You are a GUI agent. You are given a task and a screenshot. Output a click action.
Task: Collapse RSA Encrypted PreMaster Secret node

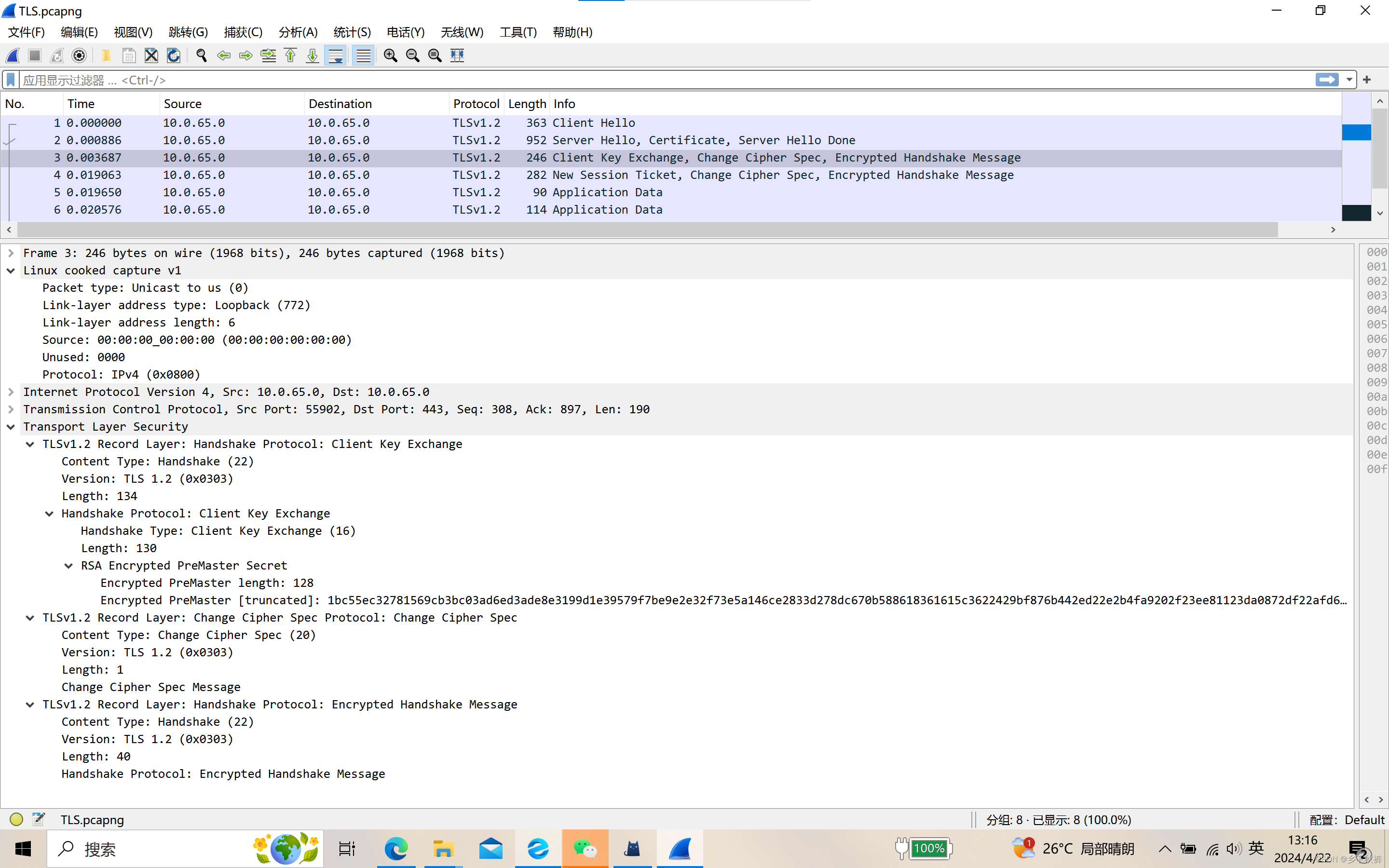tap(68, 566)
